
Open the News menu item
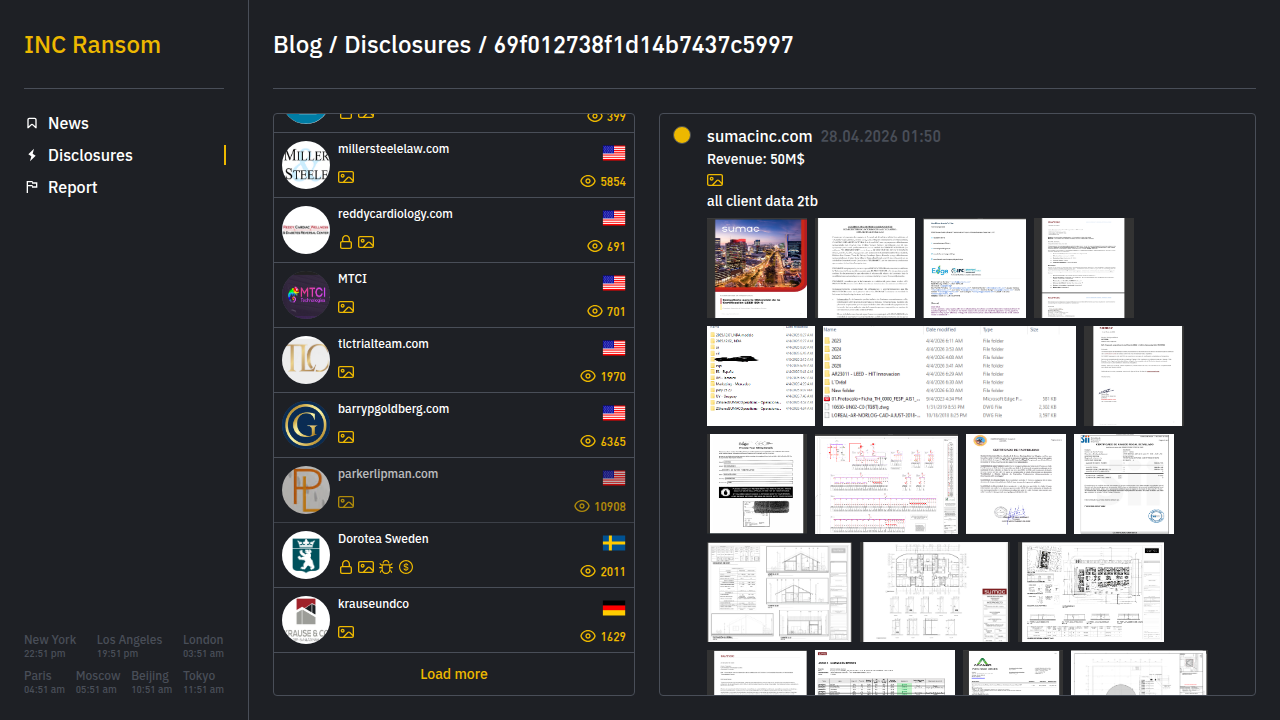pyautogui.click(x=68, y=123)
